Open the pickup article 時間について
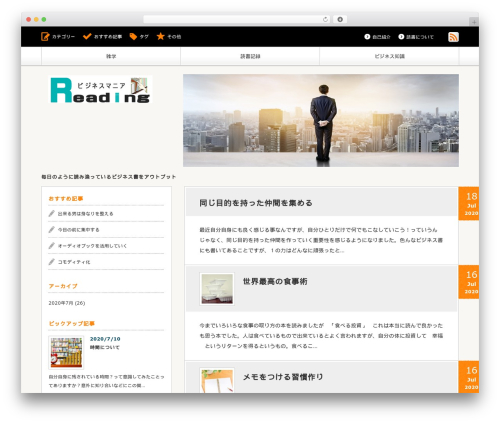 click(104, 347)
